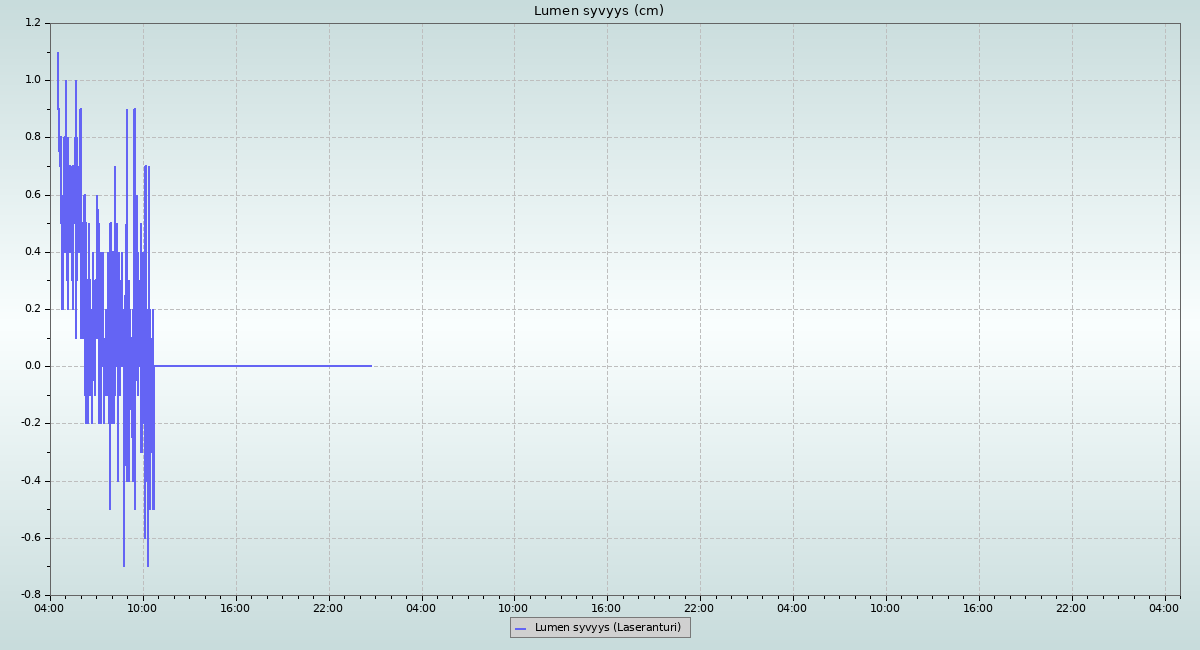
Task: Click the blue line swatch in legend
Action: [x=520, y=628]
